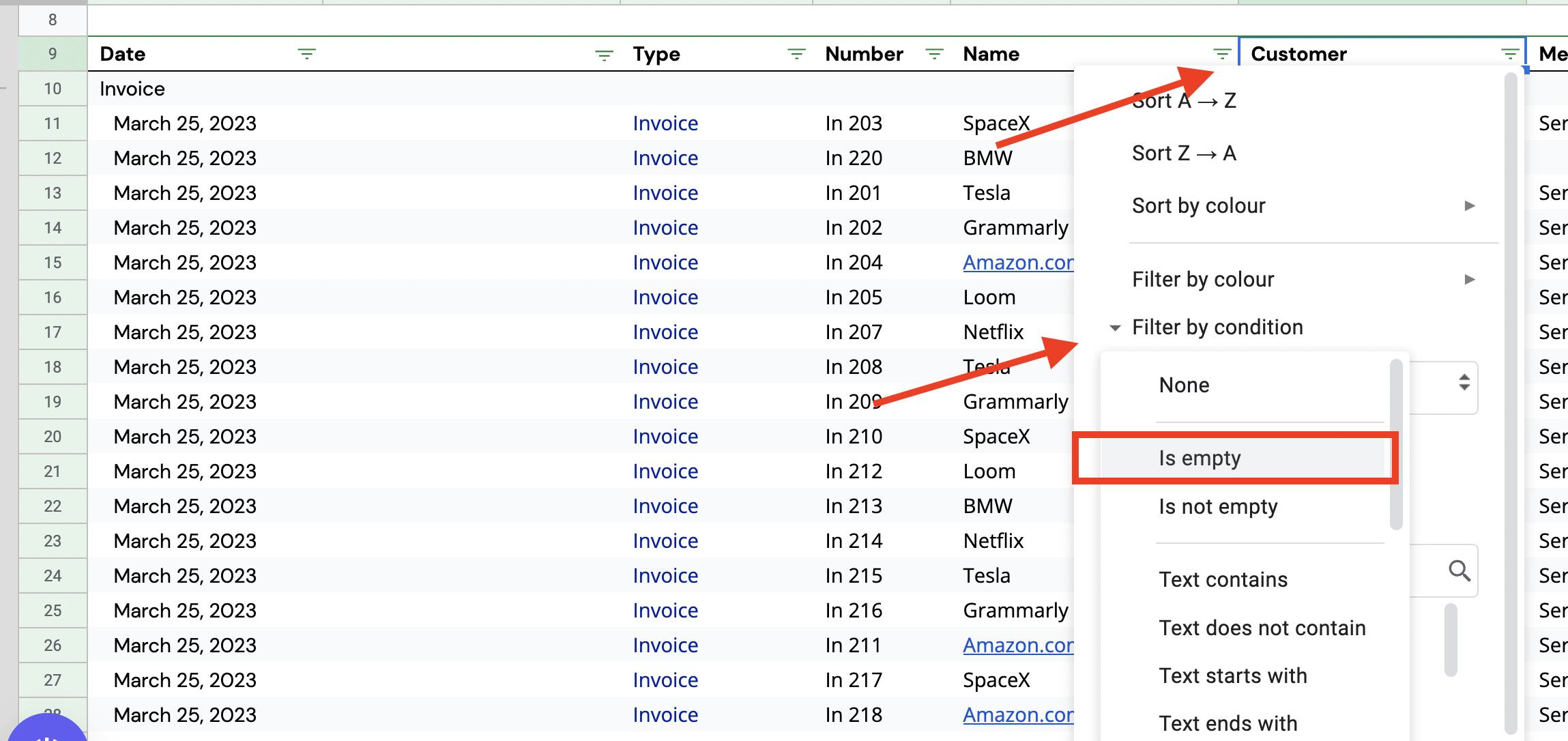1568x741 pixels.
Task: Open the condition selector dropdown arrows
Action: tap(1464, 382)
